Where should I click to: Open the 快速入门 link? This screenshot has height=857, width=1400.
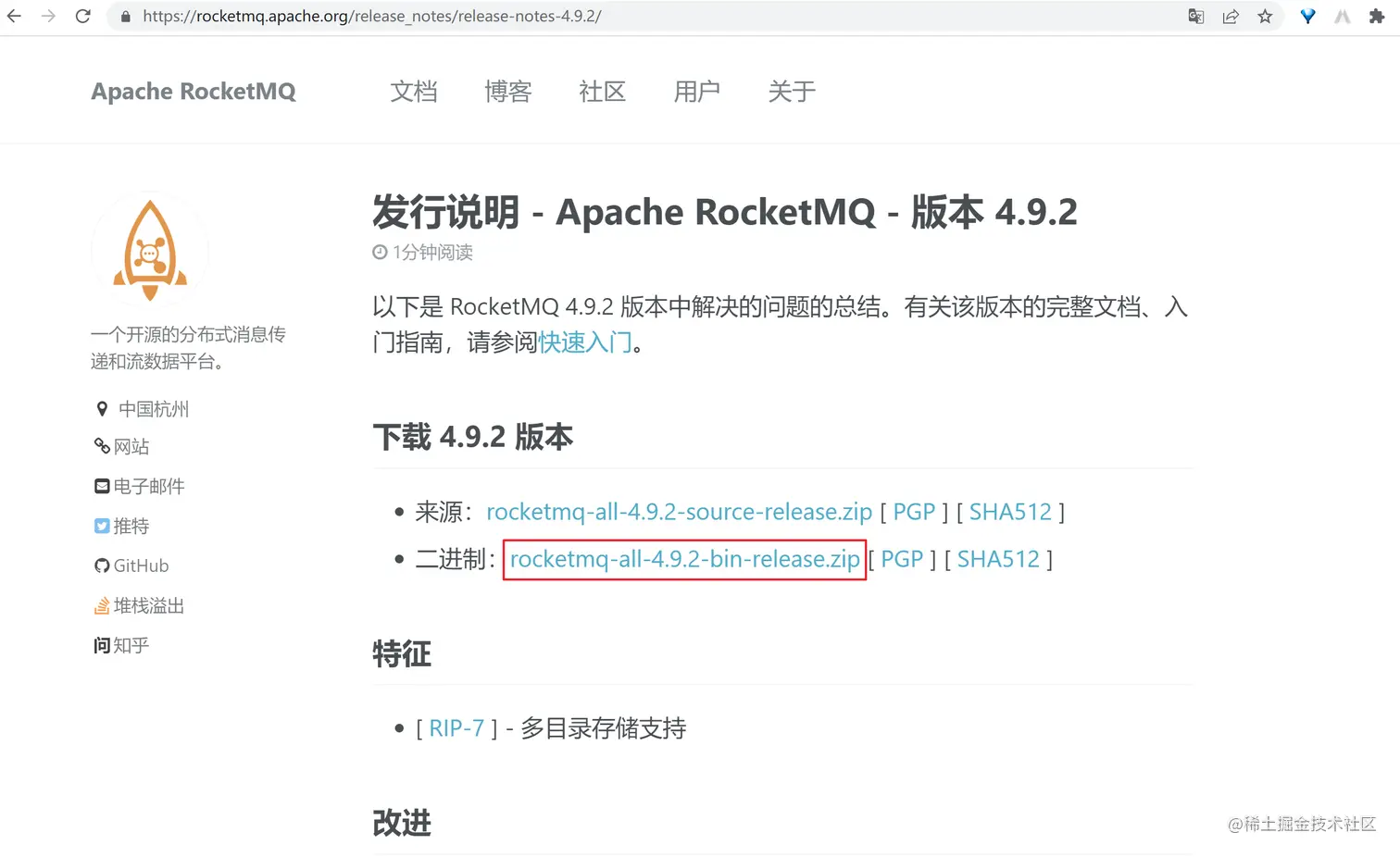click(584, 342)
